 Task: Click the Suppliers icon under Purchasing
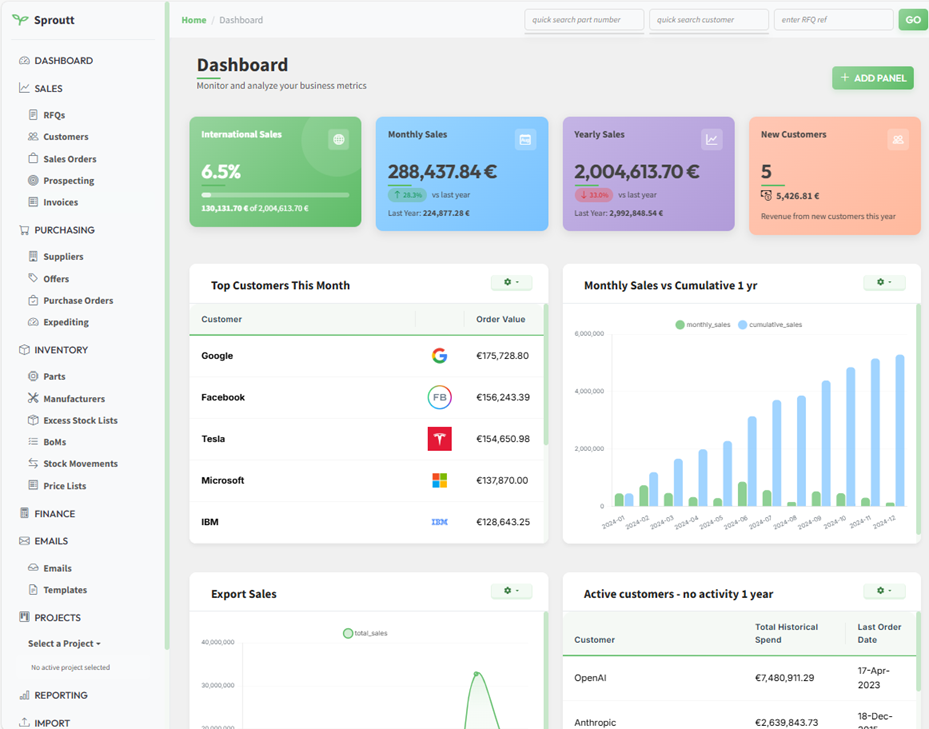click(x=35, y=256)
